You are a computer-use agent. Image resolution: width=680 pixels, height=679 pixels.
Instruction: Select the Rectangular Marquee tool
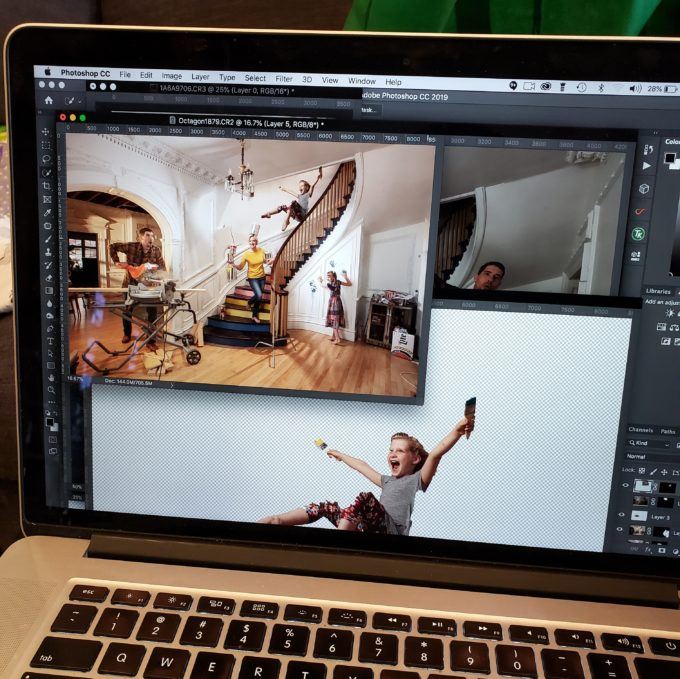click(x=46, y=145)
